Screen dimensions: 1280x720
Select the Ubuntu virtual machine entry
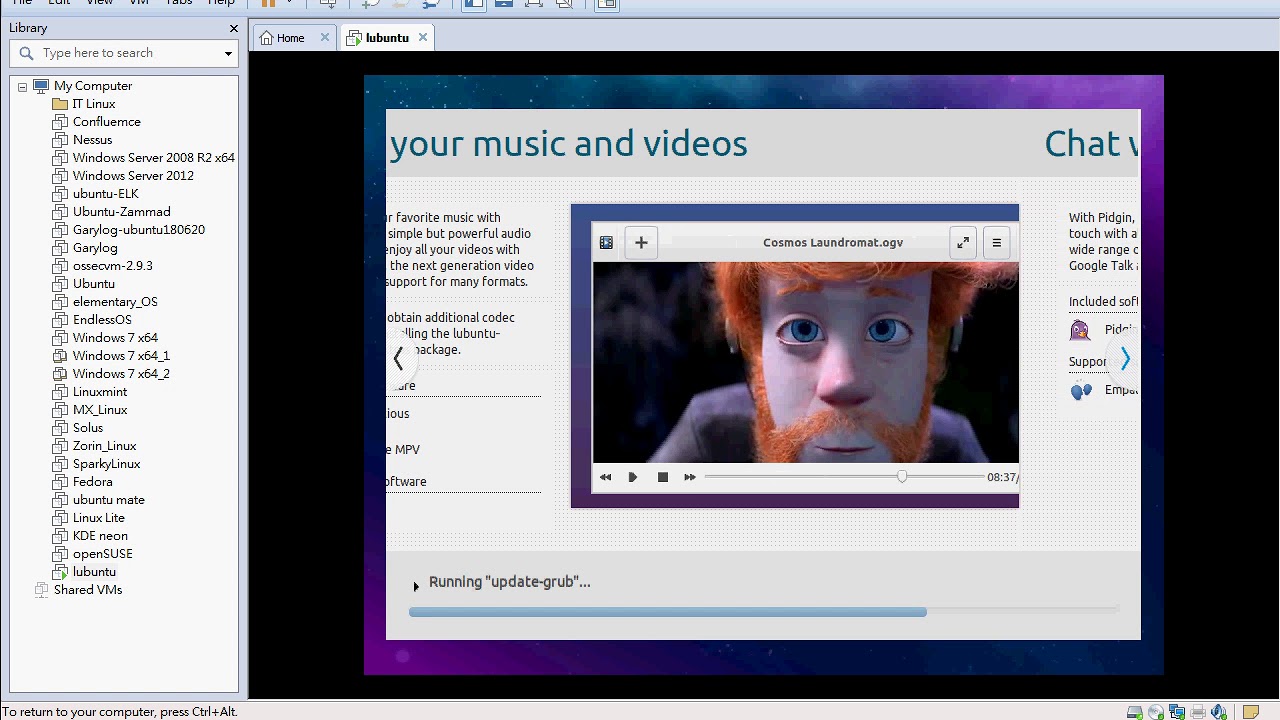pyautogui.click(x=93, y=284)
